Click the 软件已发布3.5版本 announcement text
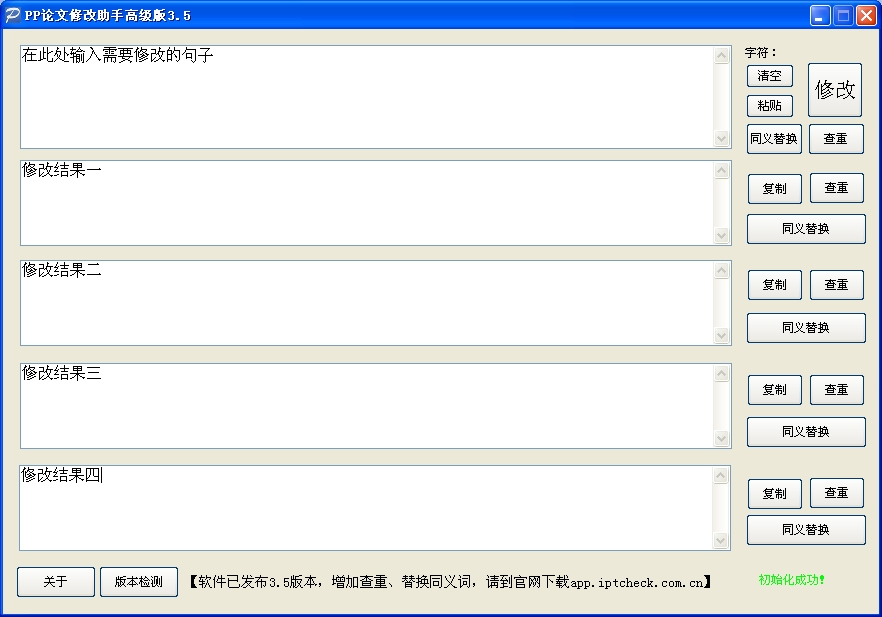882x617 pixels. [x=450, y=582]
